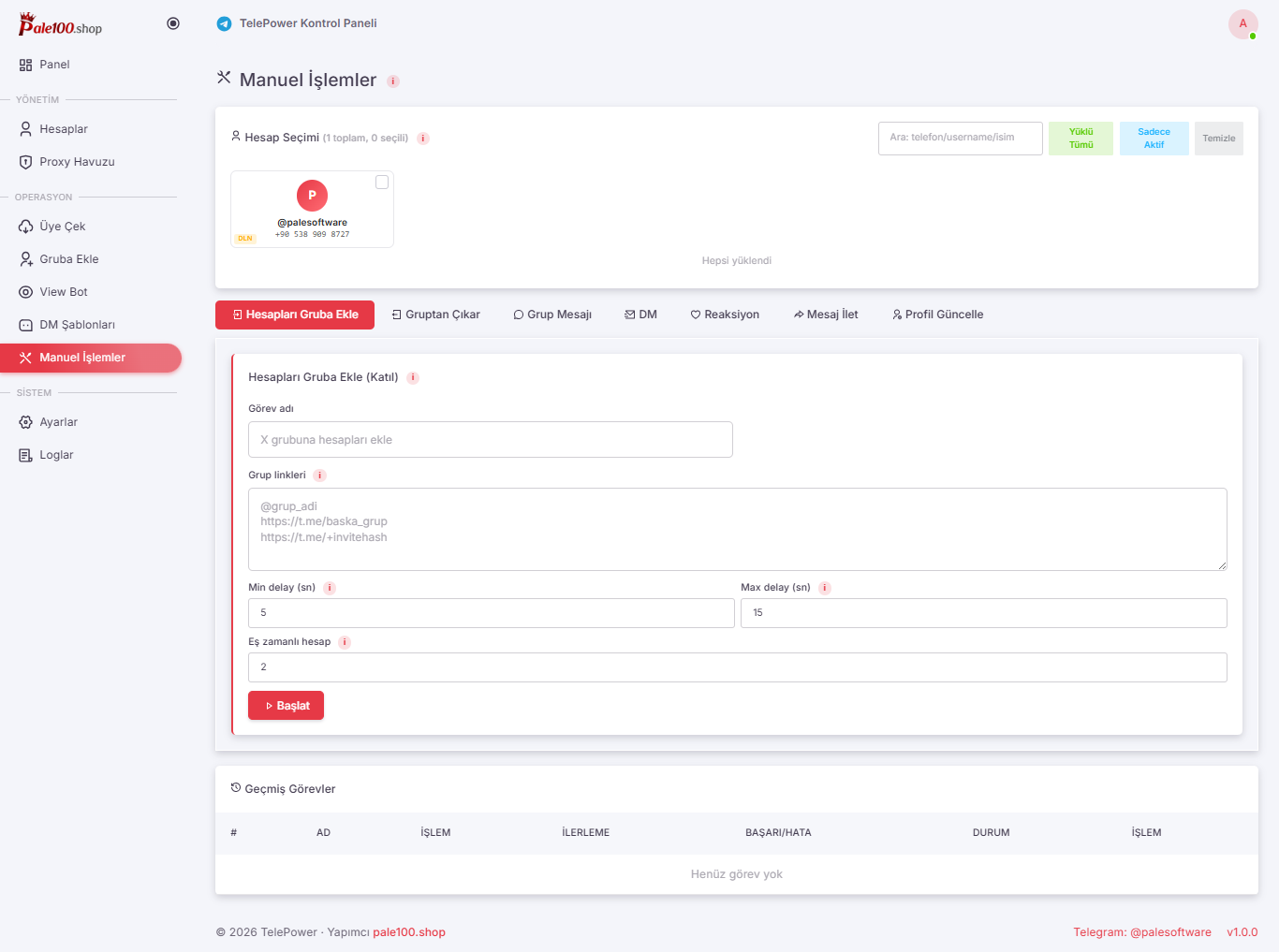Click the Pale100.shop logo
Viewport: 1279px width, 952px height.
[60, 24]
